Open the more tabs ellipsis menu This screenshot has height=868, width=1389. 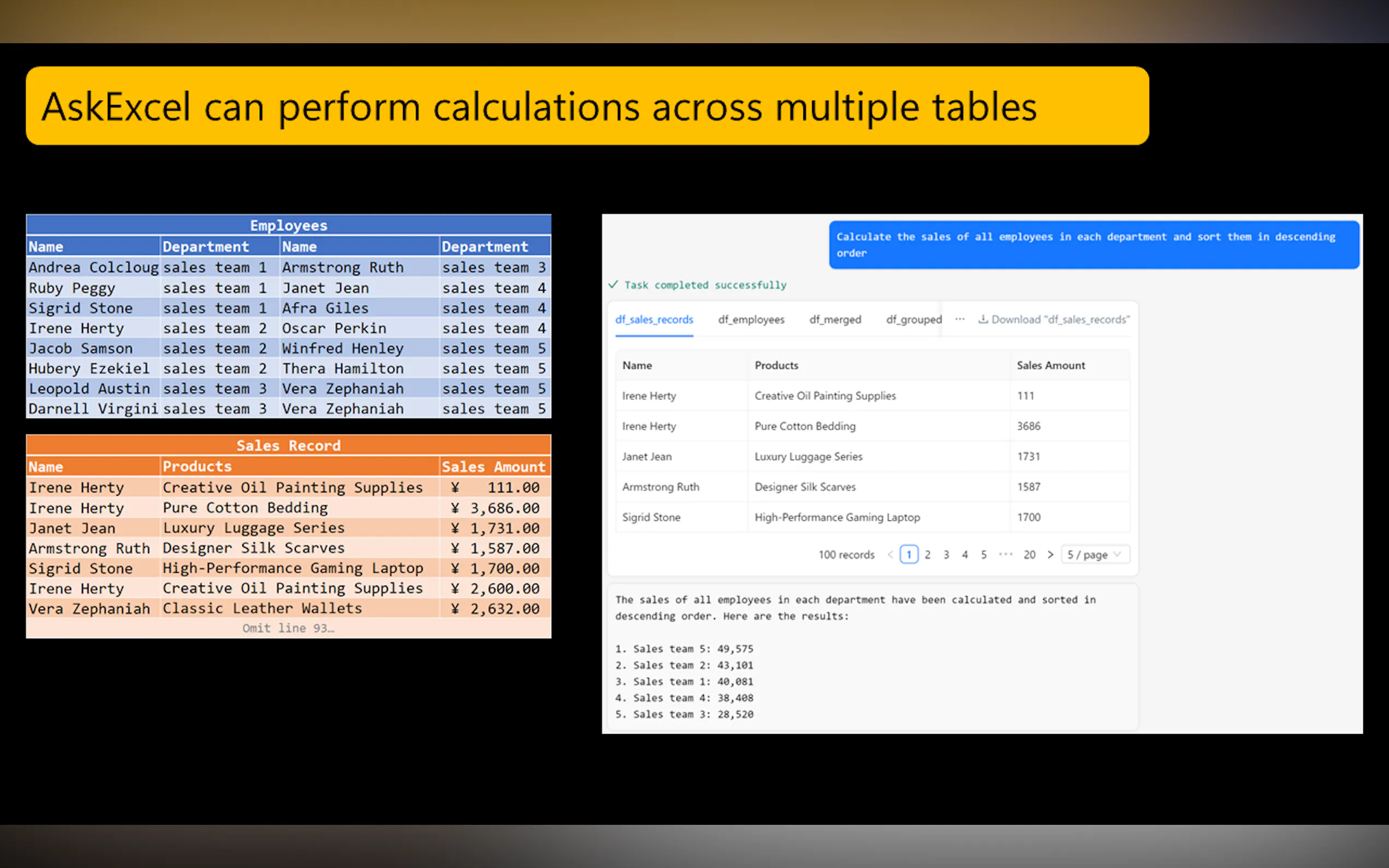click(x=960, y=319)
